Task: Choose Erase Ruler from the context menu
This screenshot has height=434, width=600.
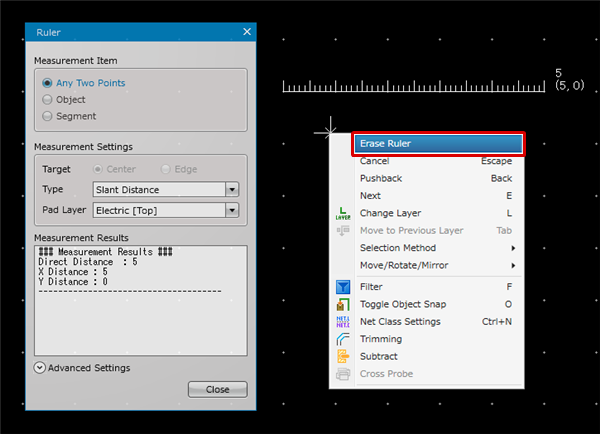Action: [438, 144]
